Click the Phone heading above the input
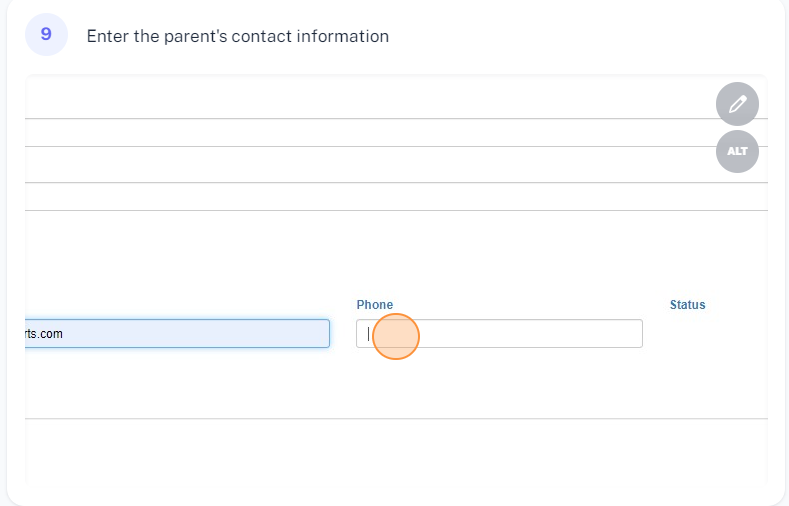 click(375, 305)
